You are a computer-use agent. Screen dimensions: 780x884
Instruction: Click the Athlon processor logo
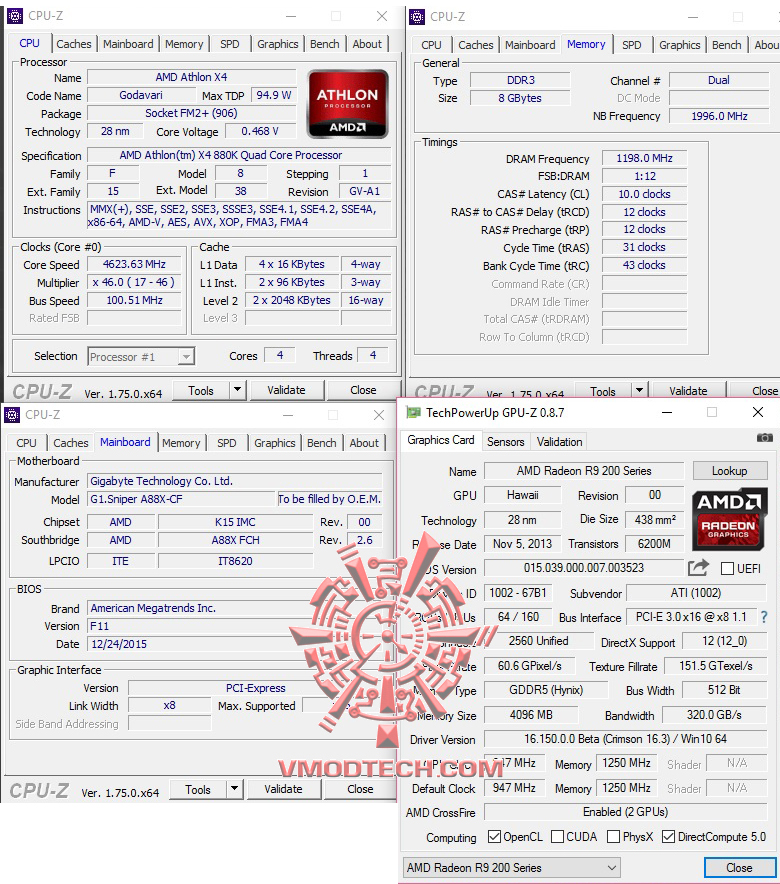pyautogui.click(x=348, y=104)
